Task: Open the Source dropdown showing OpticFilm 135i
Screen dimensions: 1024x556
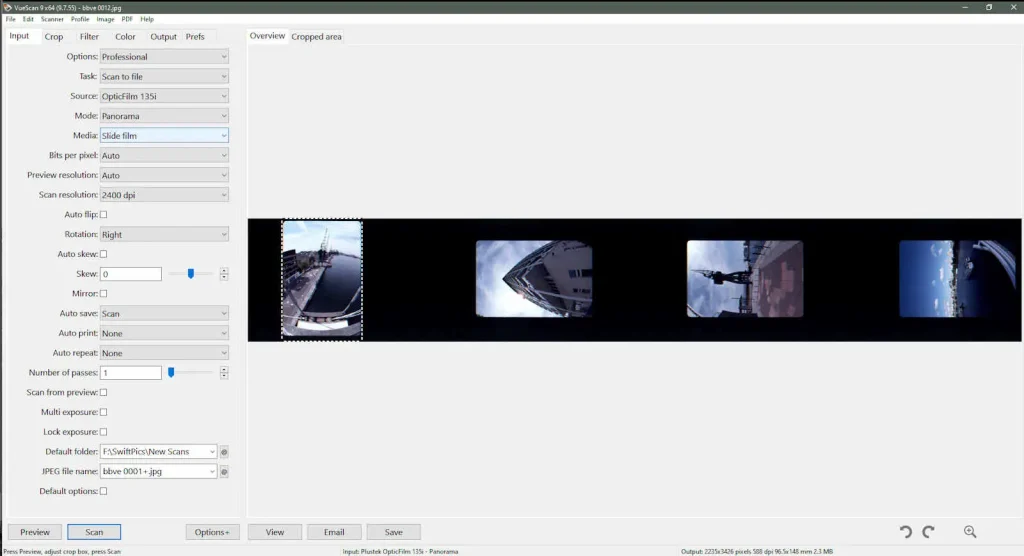Action: pos(164,96)
